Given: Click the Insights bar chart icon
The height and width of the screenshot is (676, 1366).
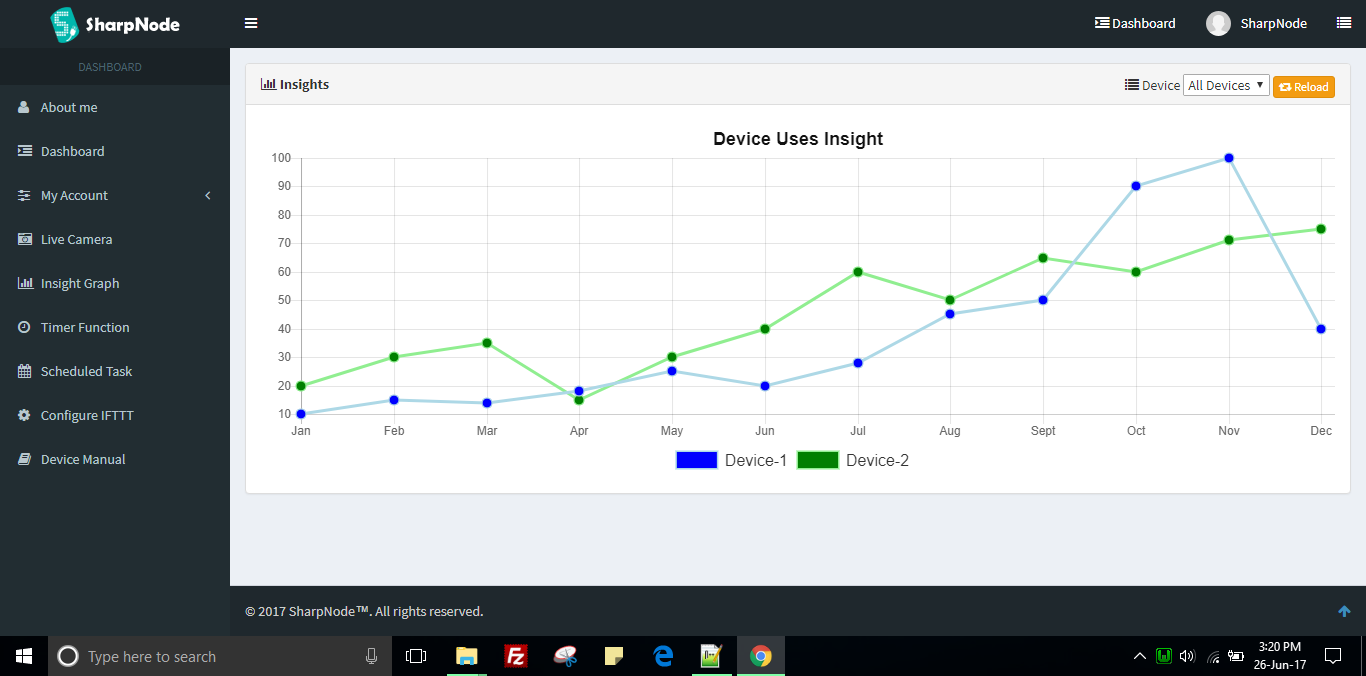Looking at the screenshot, I should tap(268, 84).
